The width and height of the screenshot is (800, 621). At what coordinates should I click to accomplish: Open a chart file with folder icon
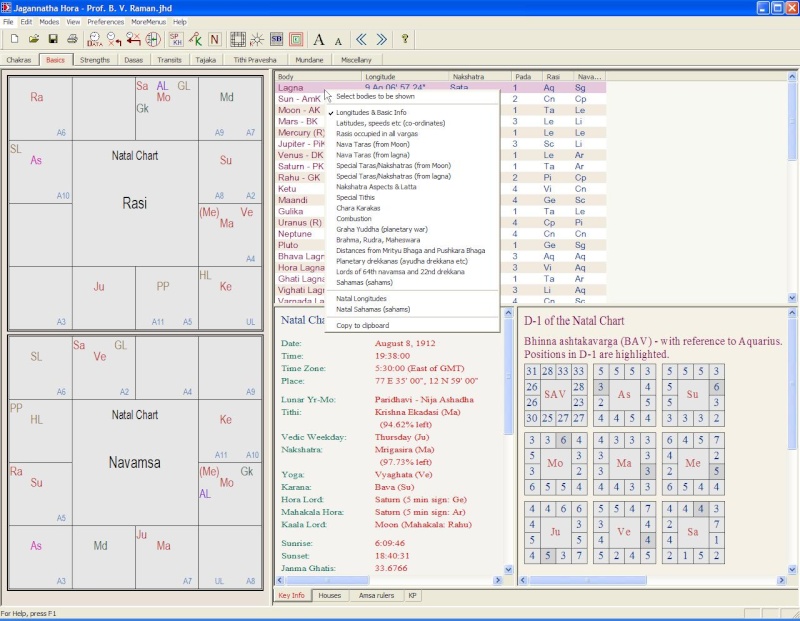pyautogui.click(x=34, y=39)
